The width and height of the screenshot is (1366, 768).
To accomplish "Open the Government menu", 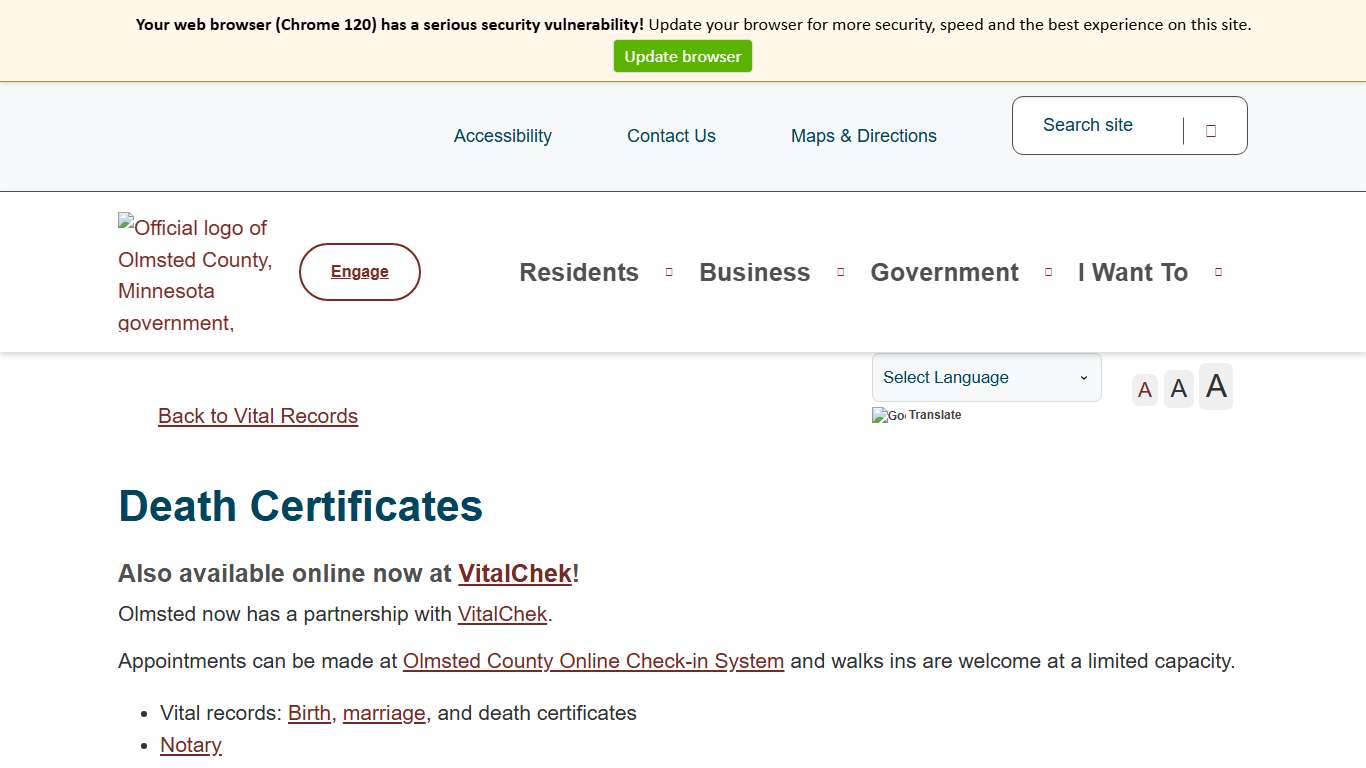I will click(944, 271).
